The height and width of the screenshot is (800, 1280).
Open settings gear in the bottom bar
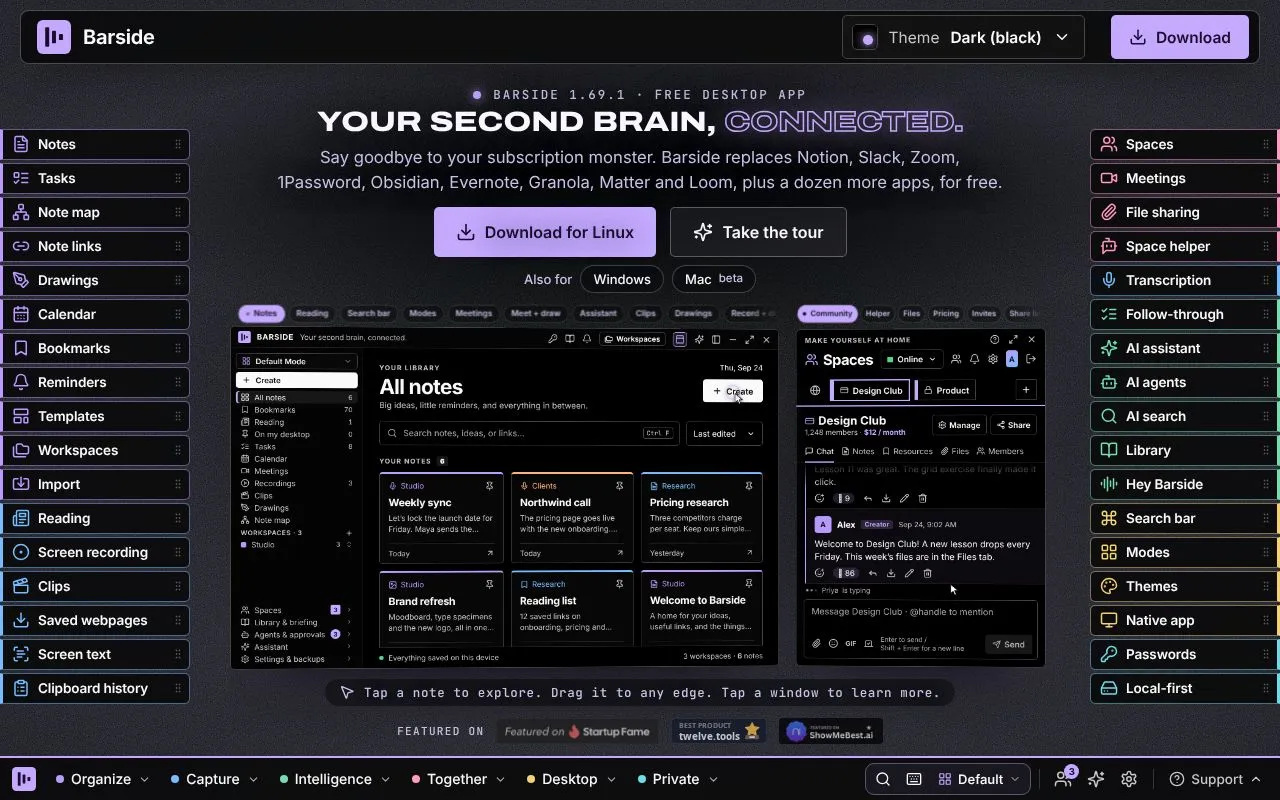click(1129, 779)
